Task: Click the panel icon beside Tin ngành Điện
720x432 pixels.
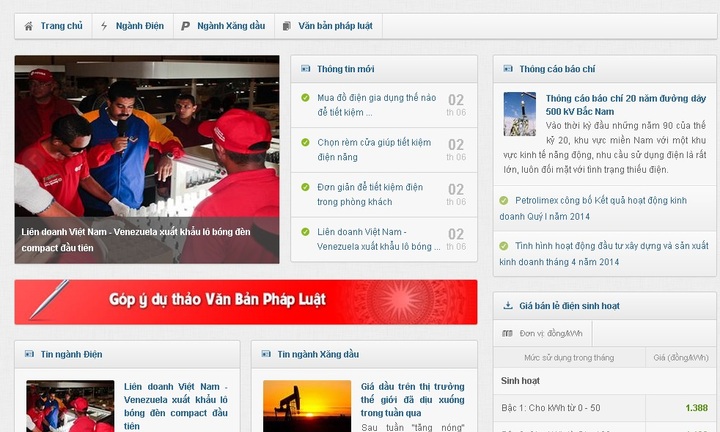Action: tap(29, 354)
